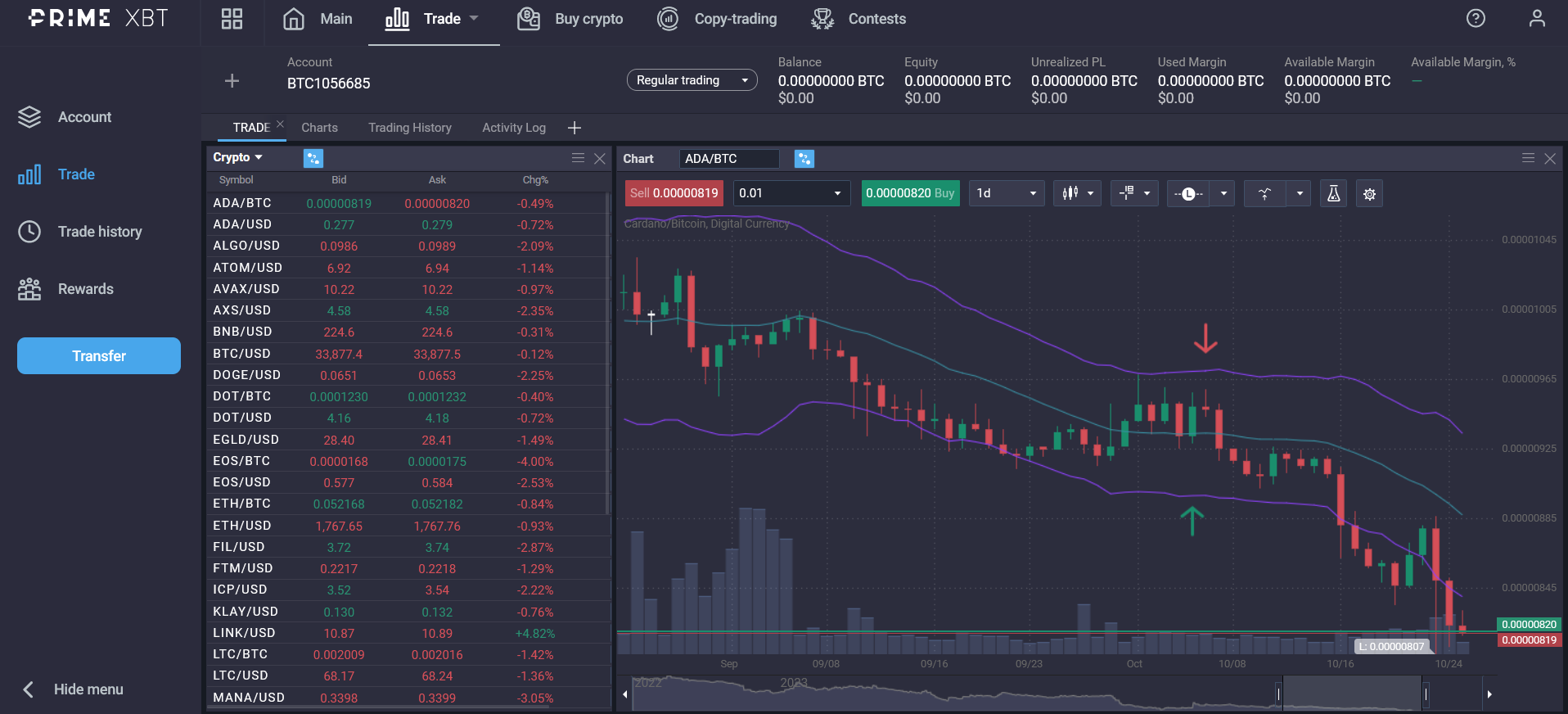This screenshot has height=714, width=1568.
Task: Open chart settings gear icon
Action: [x=1369, y=194]
